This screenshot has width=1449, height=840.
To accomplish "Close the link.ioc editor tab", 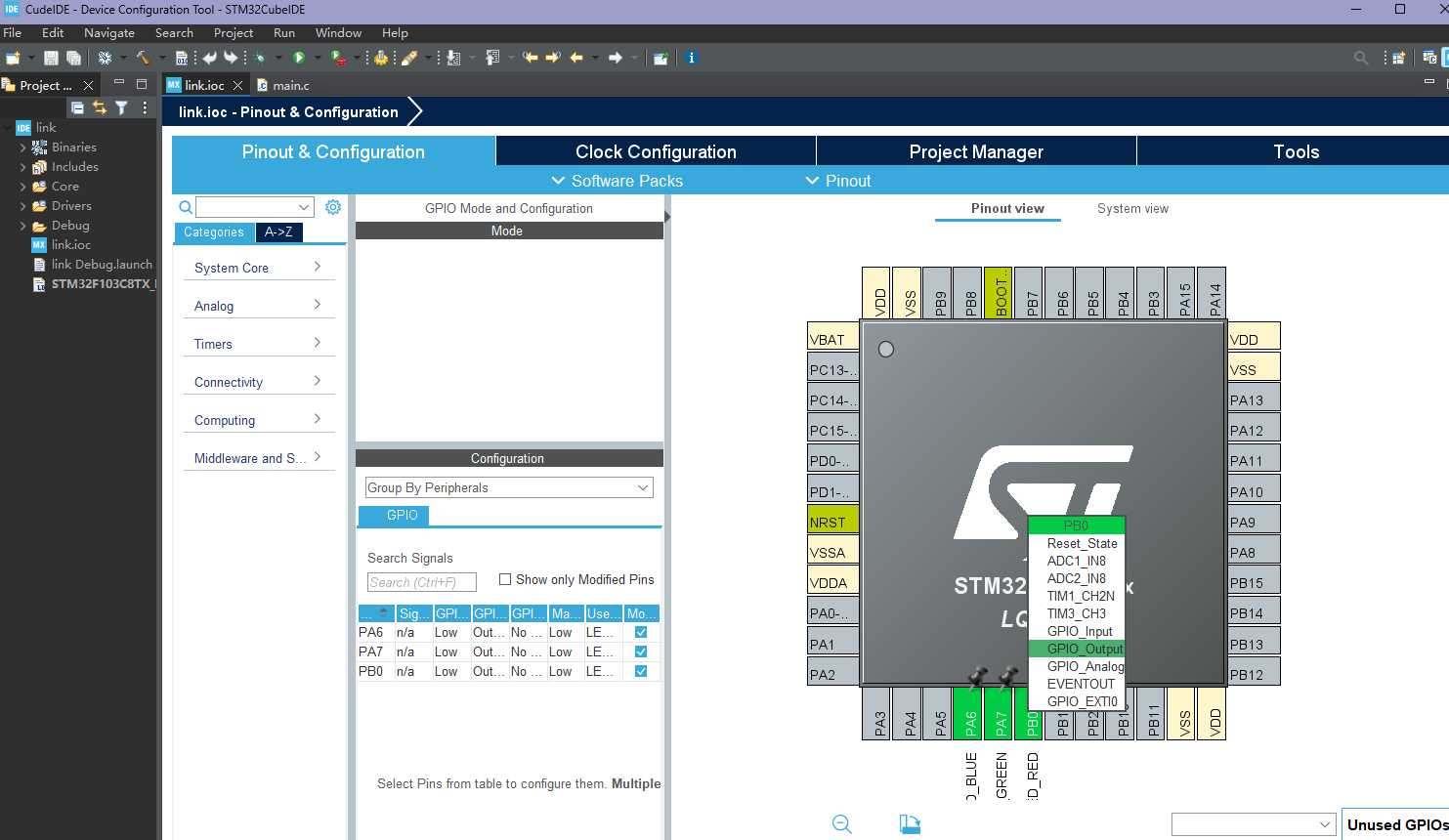I will 237,85.
